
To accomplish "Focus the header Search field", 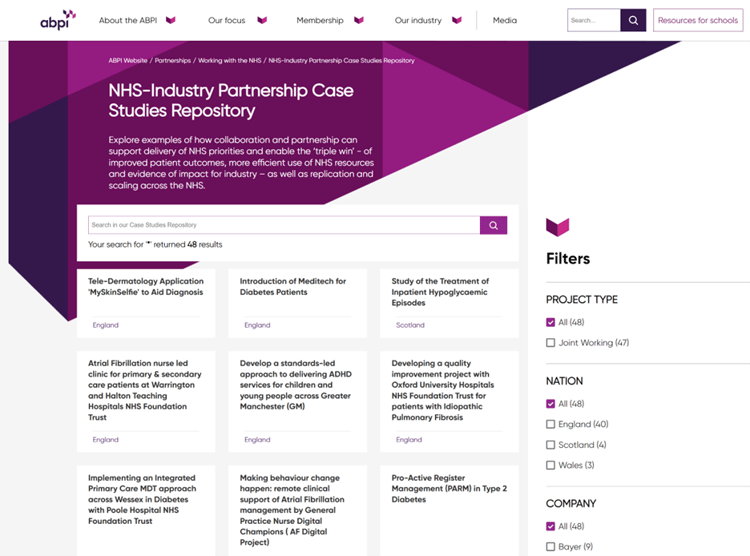I will [594, 20].
